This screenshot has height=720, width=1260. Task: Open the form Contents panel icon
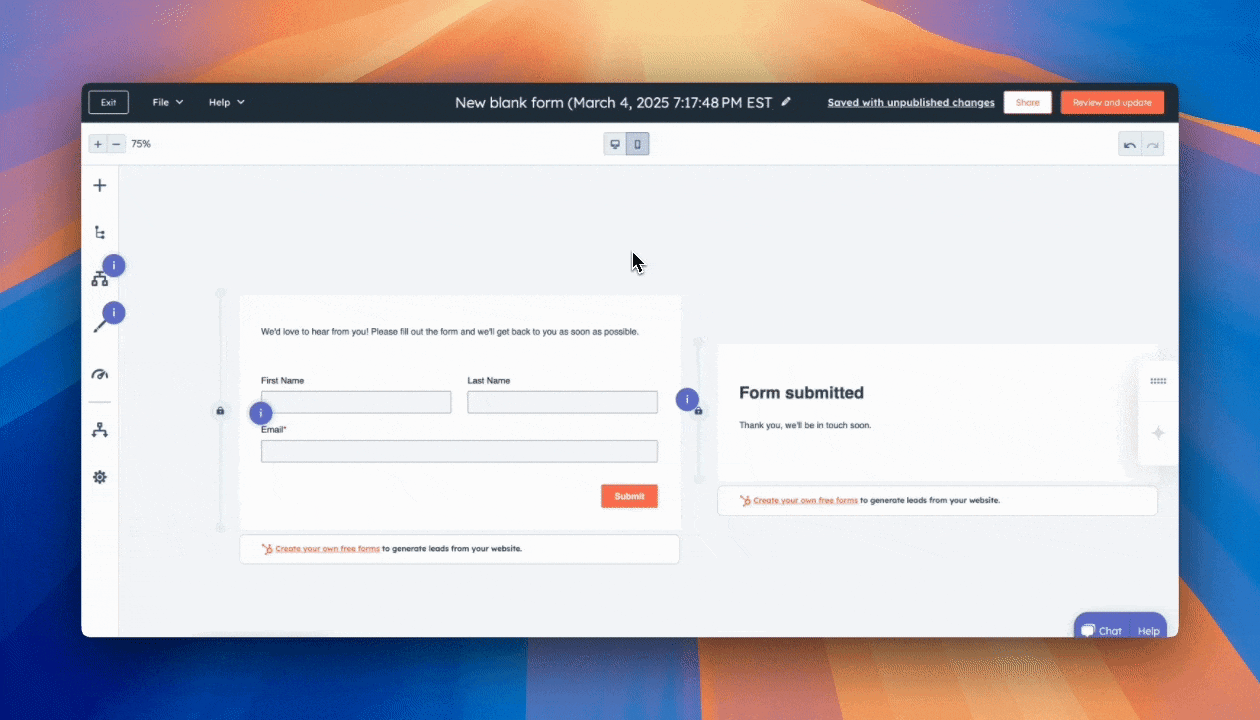point(99,231)
